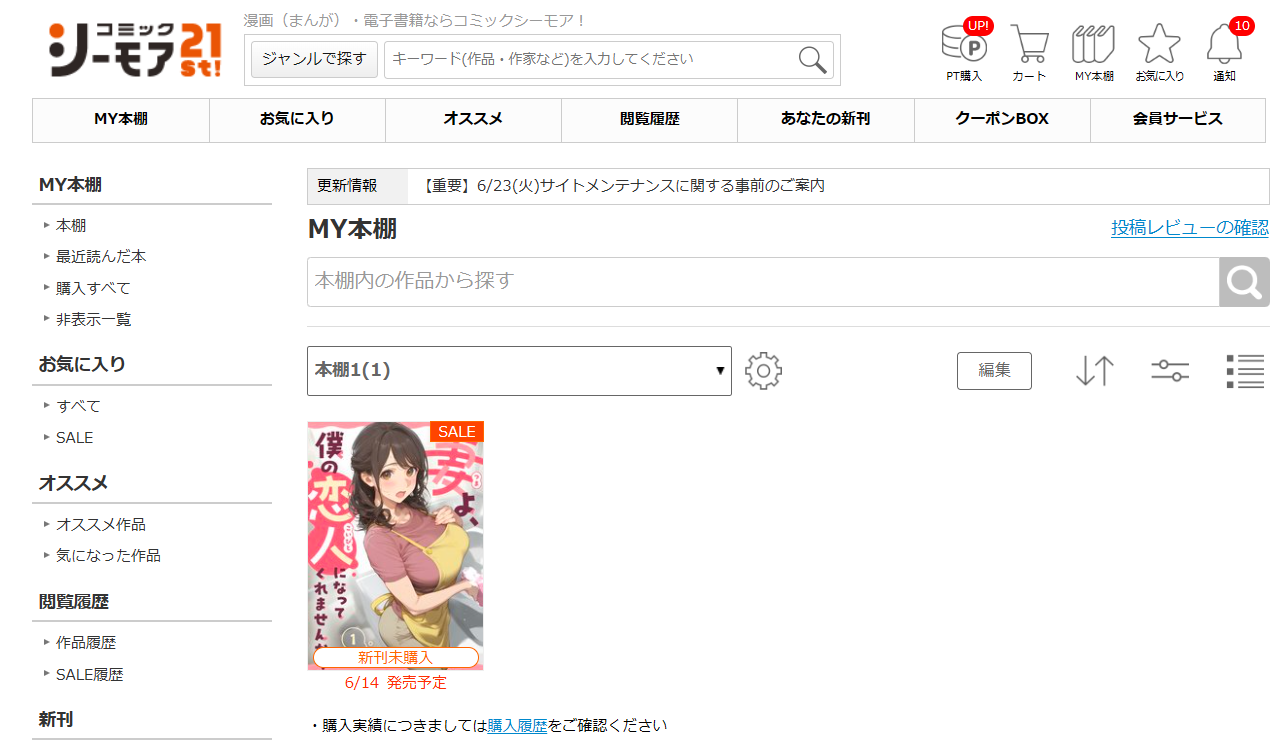Image resolution: width=1284 pixels, height=751 pixels.
Task: Switch to list view icon
Action: 1246,371
